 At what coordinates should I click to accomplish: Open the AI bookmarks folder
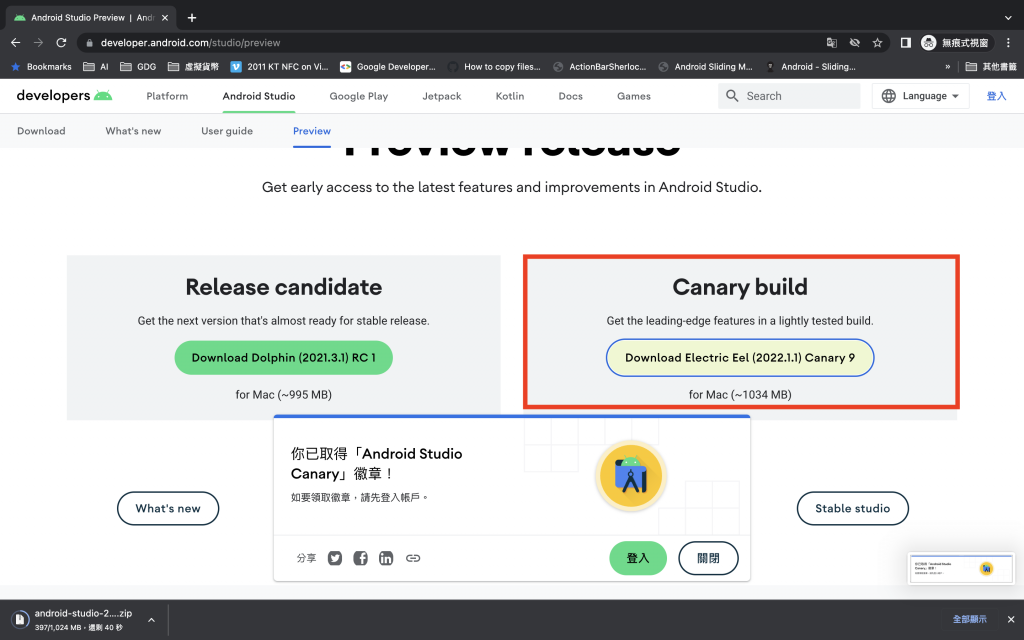[95, 67]
